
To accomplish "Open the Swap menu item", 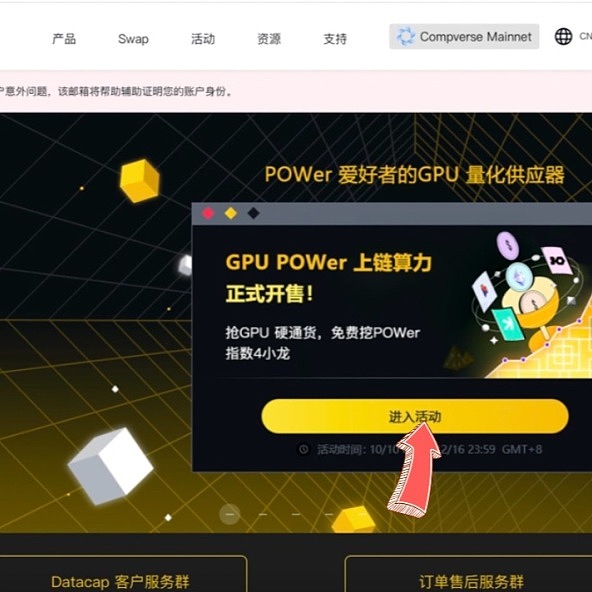I will (x=133, y=39).
